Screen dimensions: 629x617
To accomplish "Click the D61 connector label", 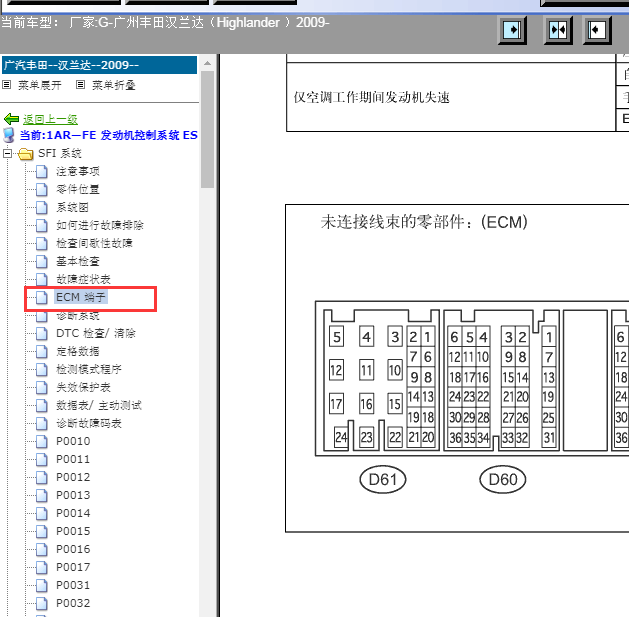I will pyautogui.click(x=383, y=479).
